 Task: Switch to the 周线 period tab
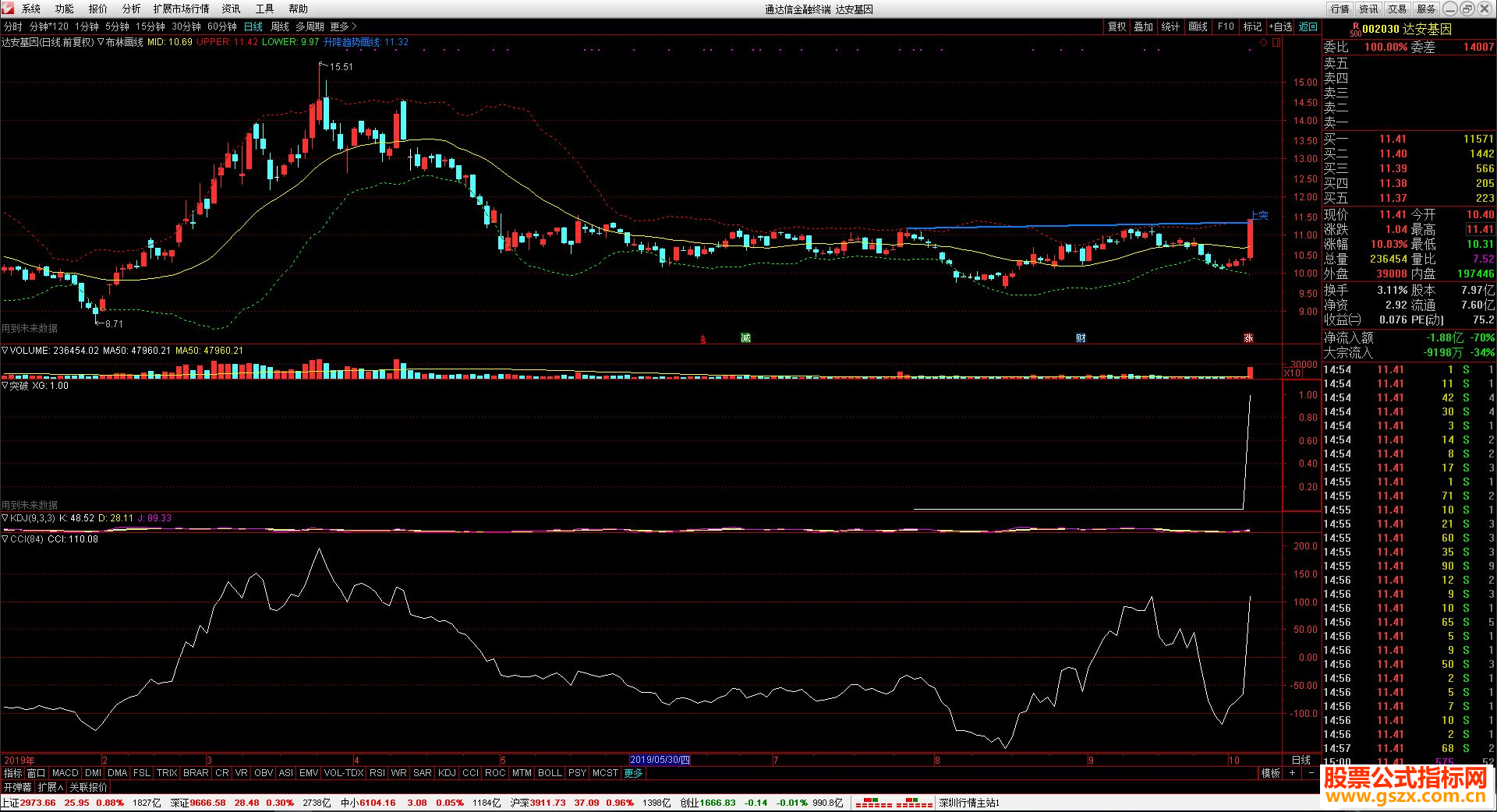click(x=279, y=26)
